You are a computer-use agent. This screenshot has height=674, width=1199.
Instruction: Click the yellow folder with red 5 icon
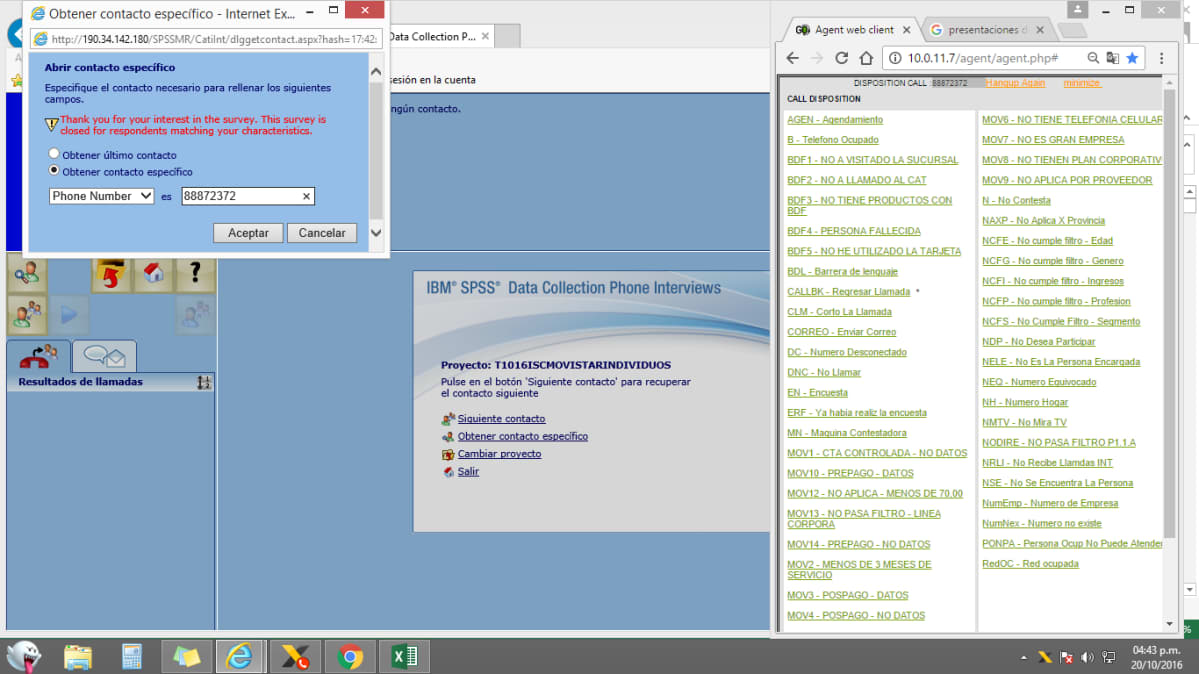click(111, 274)
